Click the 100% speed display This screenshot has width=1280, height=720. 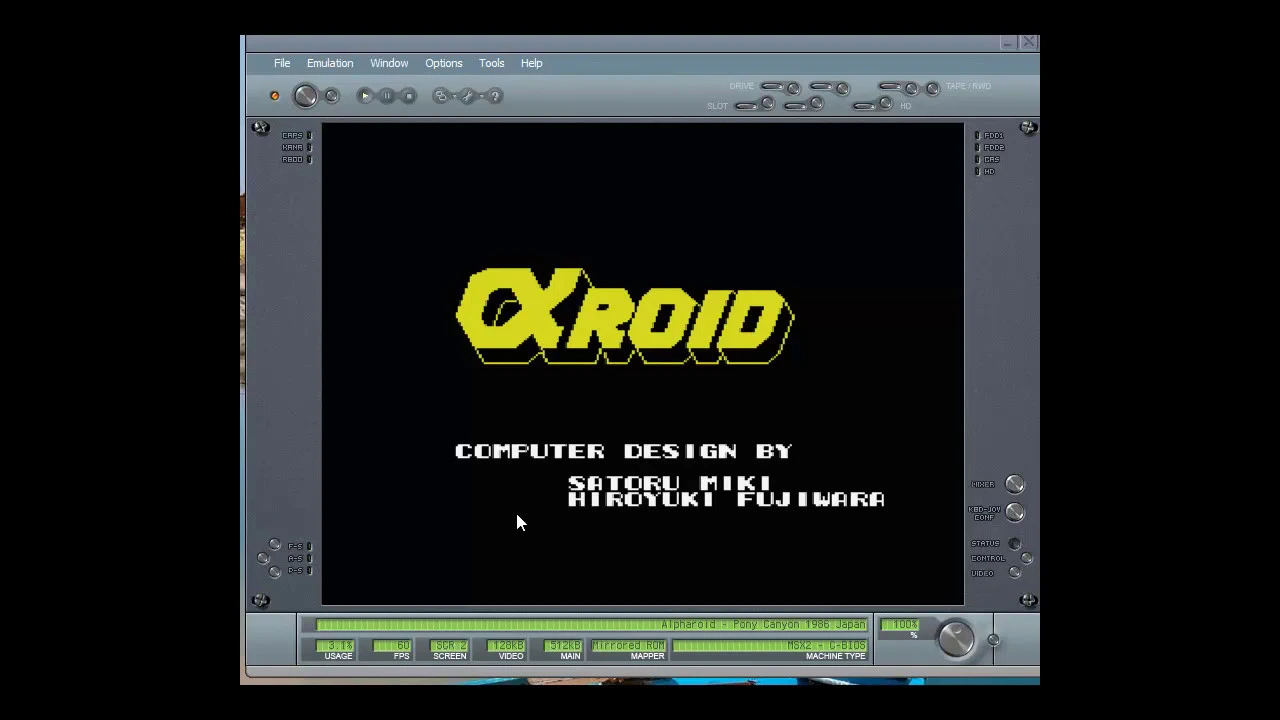(900, 626)
